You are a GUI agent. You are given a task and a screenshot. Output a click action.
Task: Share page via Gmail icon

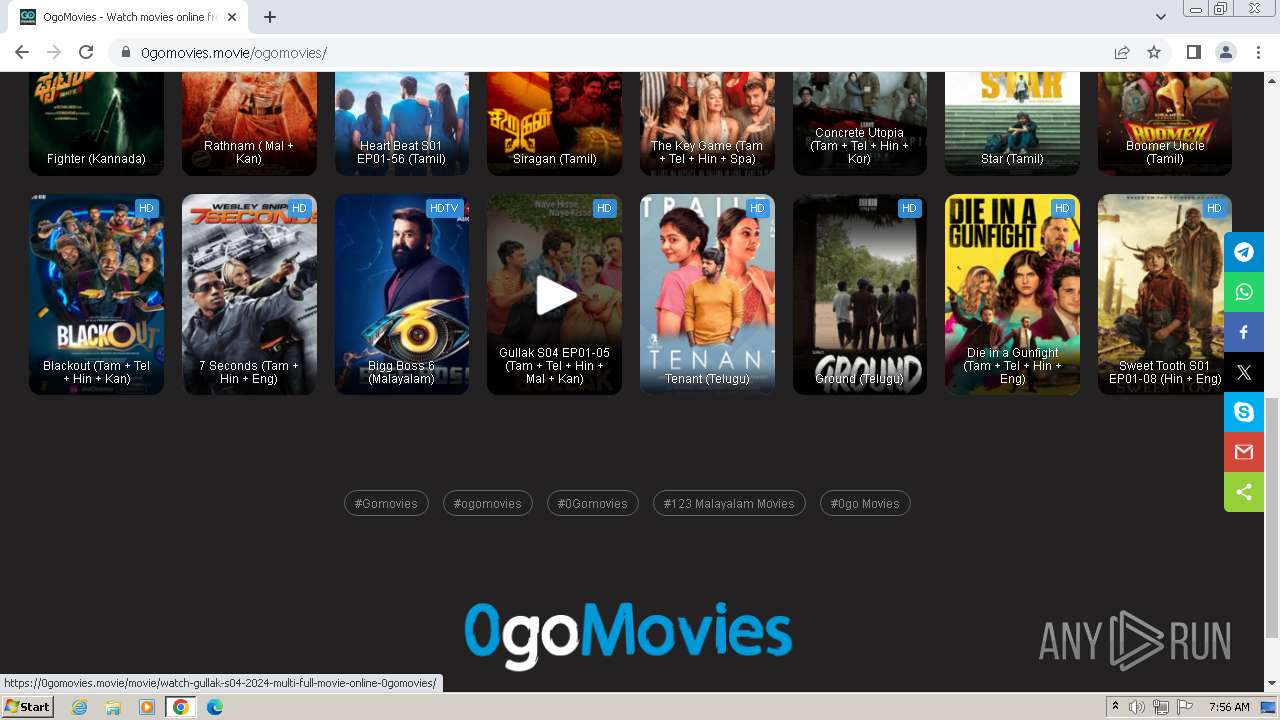(x=1244, y=452)
